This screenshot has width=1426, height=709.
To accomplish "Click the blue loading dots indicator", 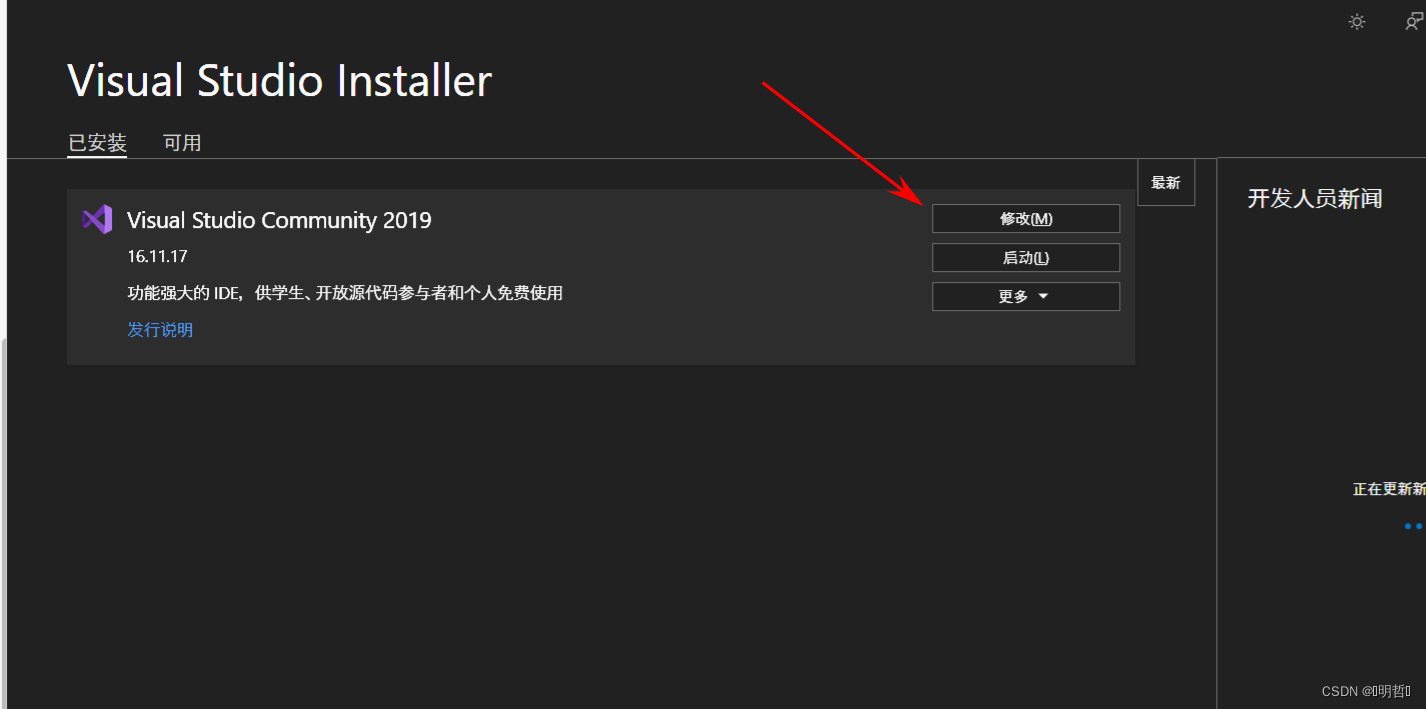I will tap(1414, 526).
